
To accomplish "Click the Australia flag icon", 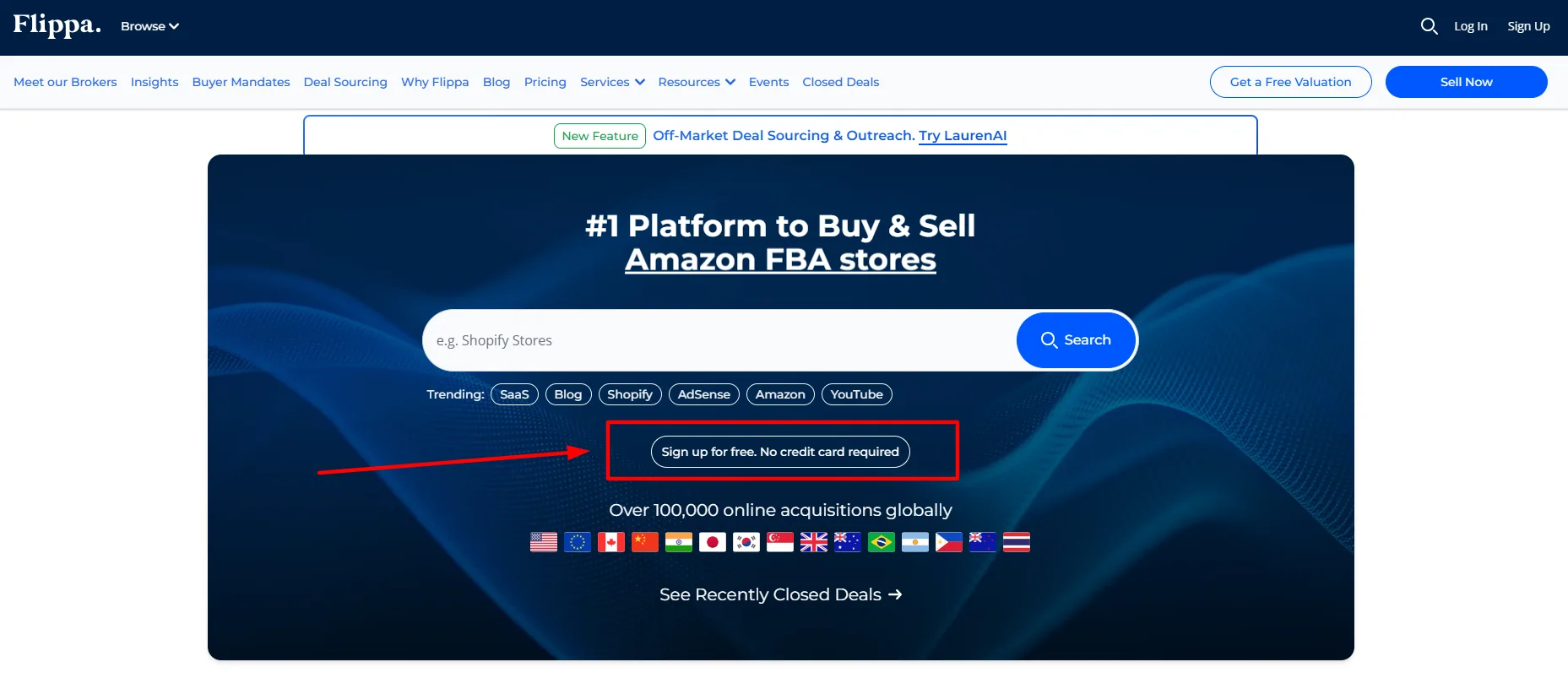I will (x=848, y=542).
